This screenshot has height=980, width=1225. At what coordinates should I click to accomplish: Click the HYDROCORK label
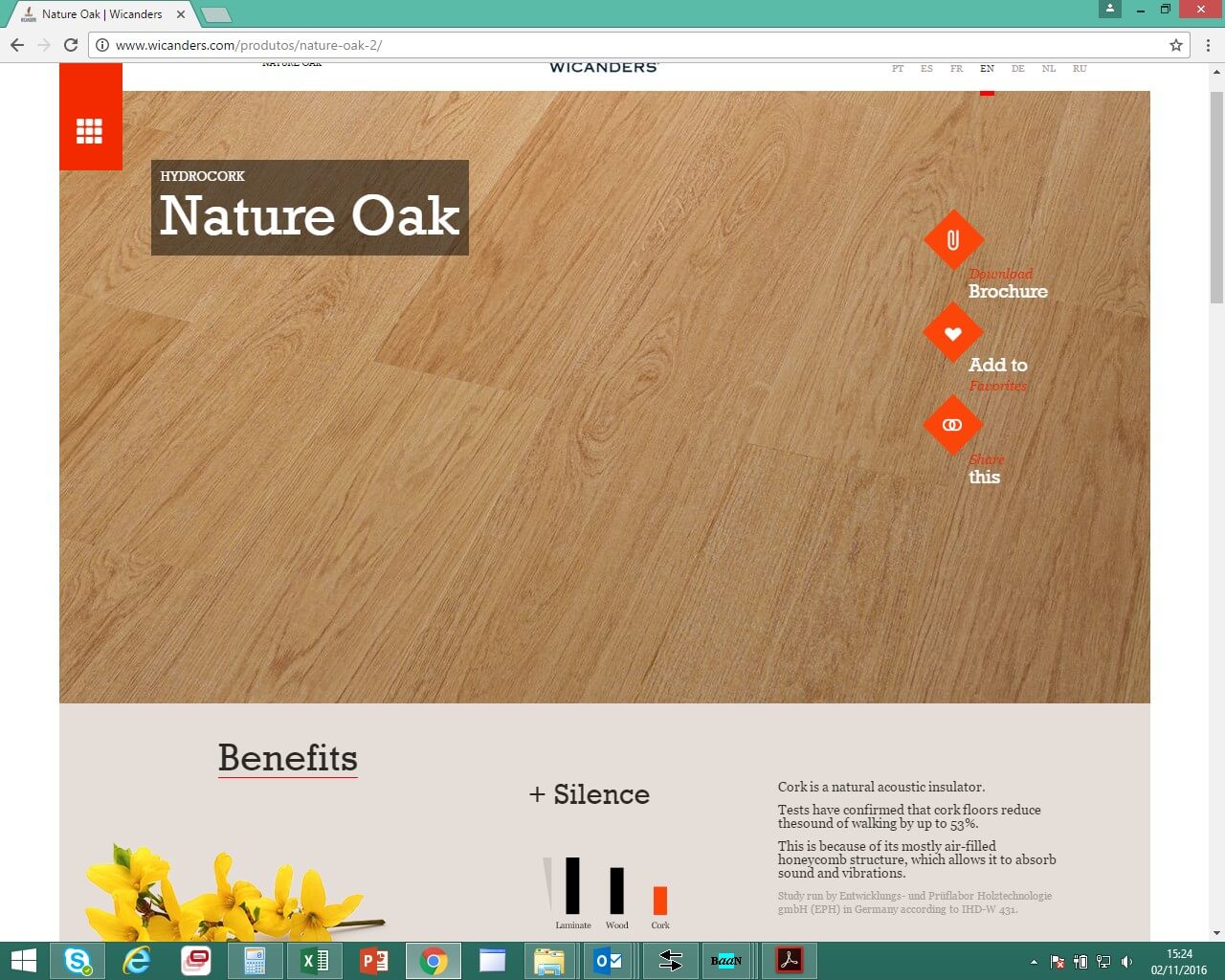(202, 176)
